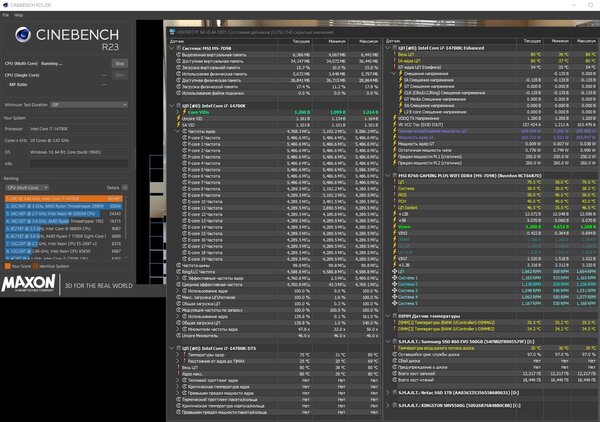This screenshot has height=422, width=600.
Task: Click the clock icon of Загрузка виртуальной памяти
Action: pyautogui.click(x=178, y=67)
